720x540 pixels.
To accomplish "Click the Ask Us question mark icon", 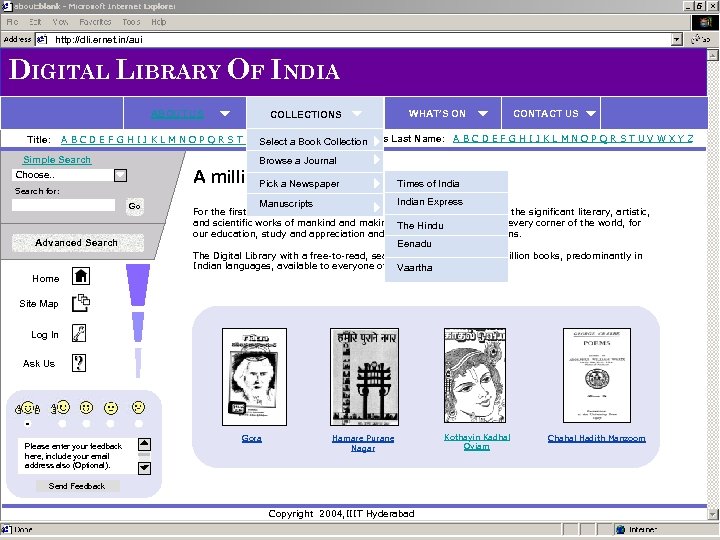I will click(79, 363).
